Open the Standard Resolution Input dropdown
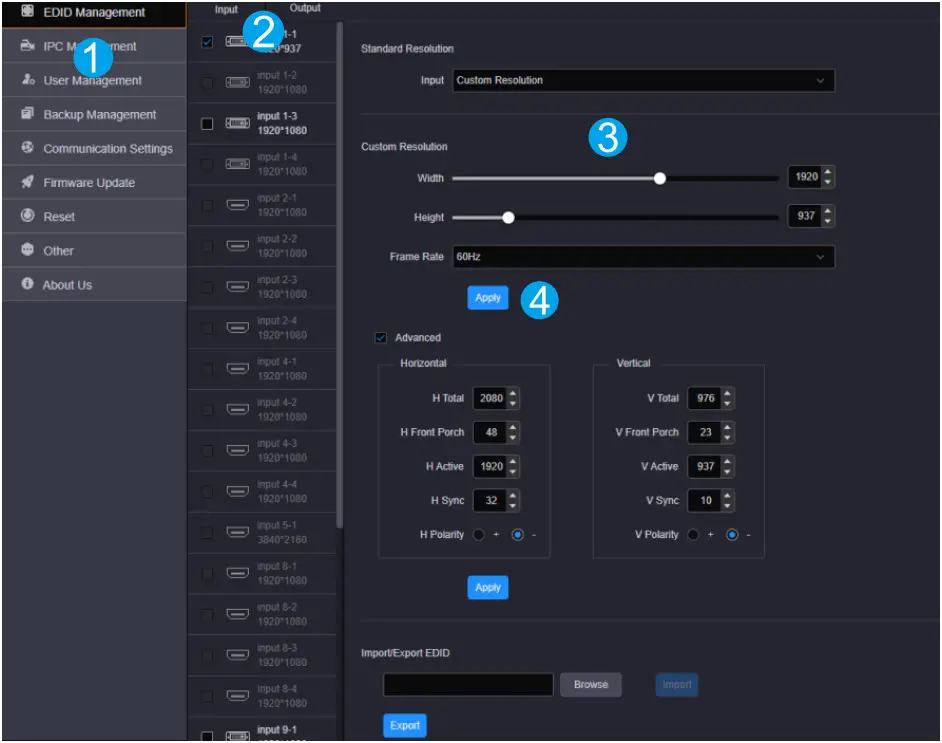Viewport: 942px width, 743px height. [x=643, y=80]
